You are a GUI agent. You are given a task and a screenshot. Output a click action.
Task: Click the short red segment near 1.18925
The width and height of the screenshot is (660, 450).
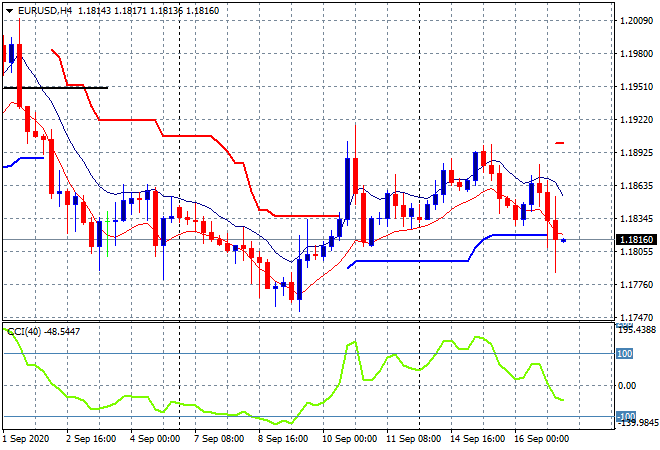point(559,143)
